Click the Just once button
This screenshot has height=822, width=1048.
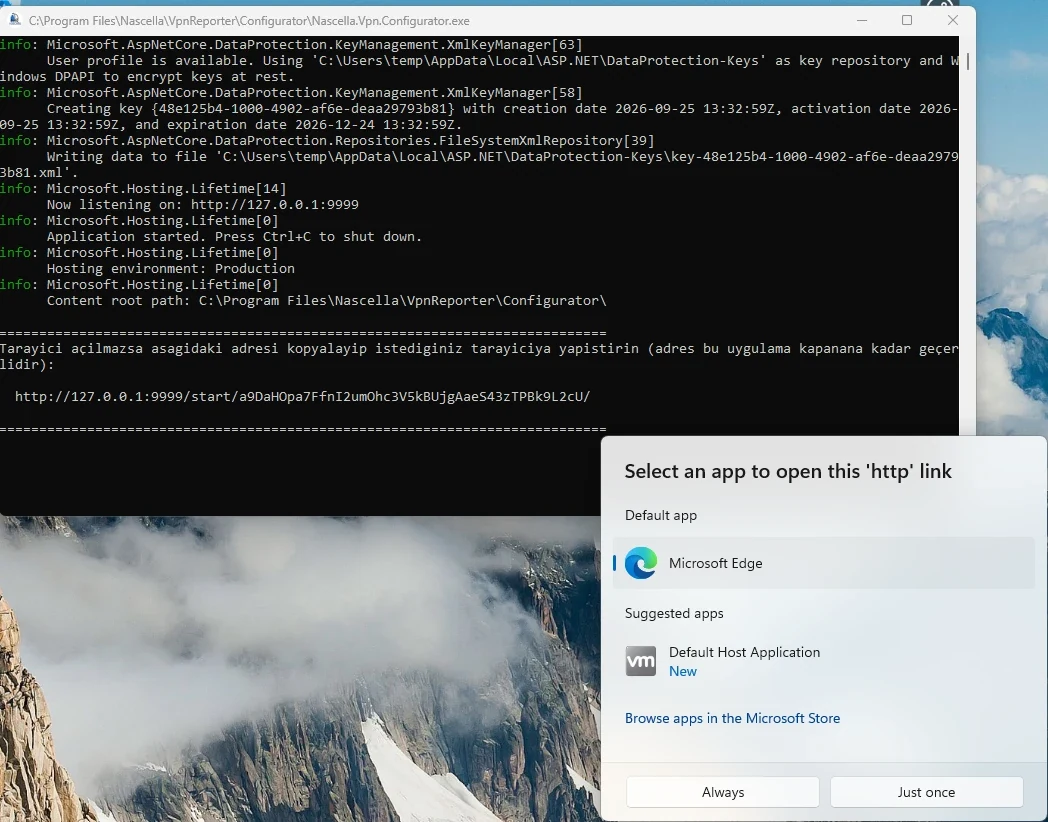pyautogui.click(x=926, y=792)
